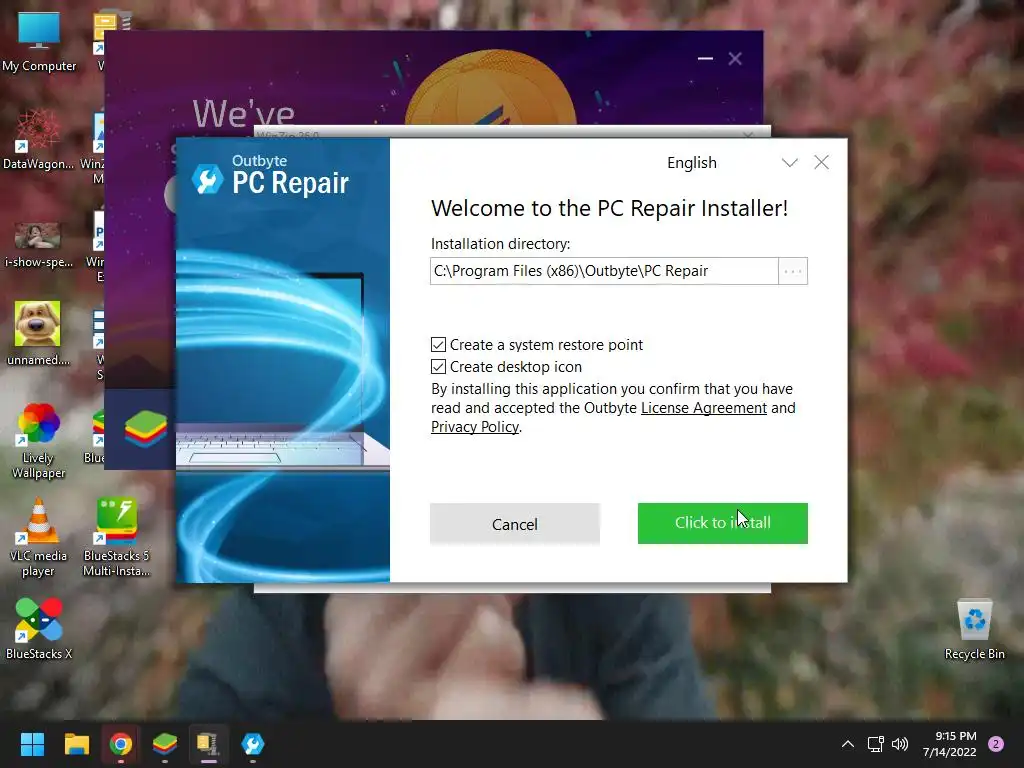1024x768 pixels.
Task: Switch to WinZip taskbar icon
Action: 208,744
